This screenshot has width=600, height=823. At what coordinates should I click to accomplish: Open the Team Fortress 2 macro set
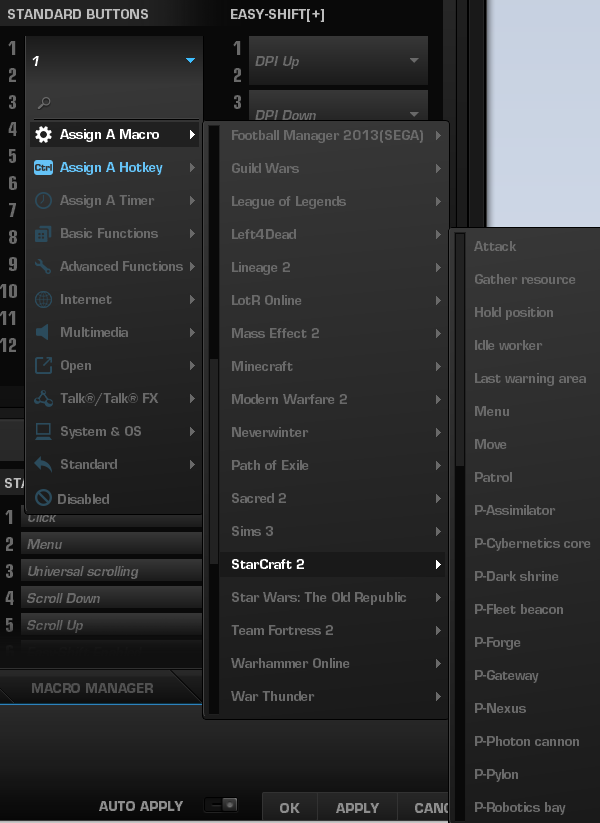point(332,630)
